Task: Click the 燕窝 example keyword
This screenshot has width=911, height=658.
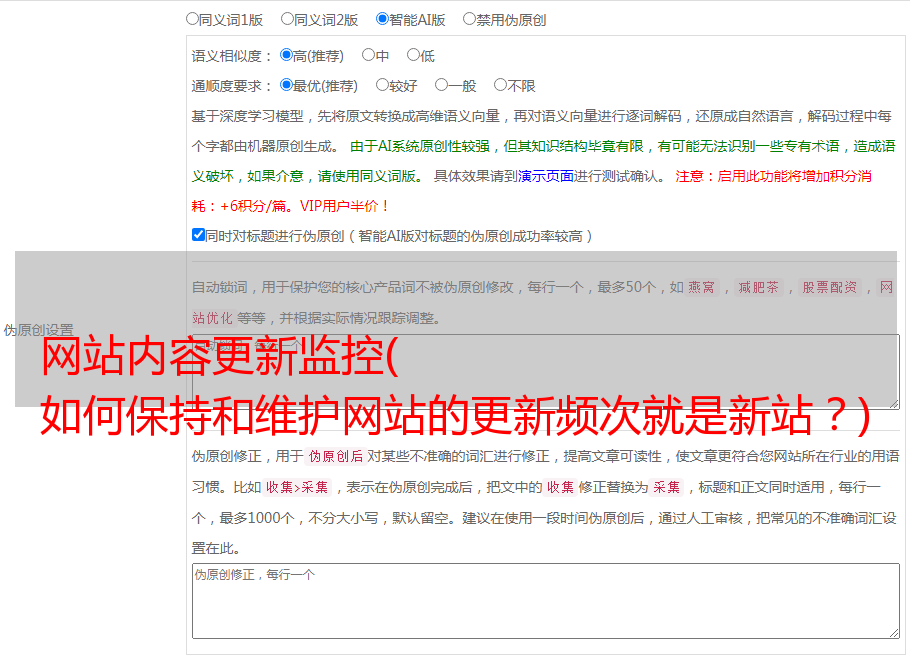Action: [701, 287]
